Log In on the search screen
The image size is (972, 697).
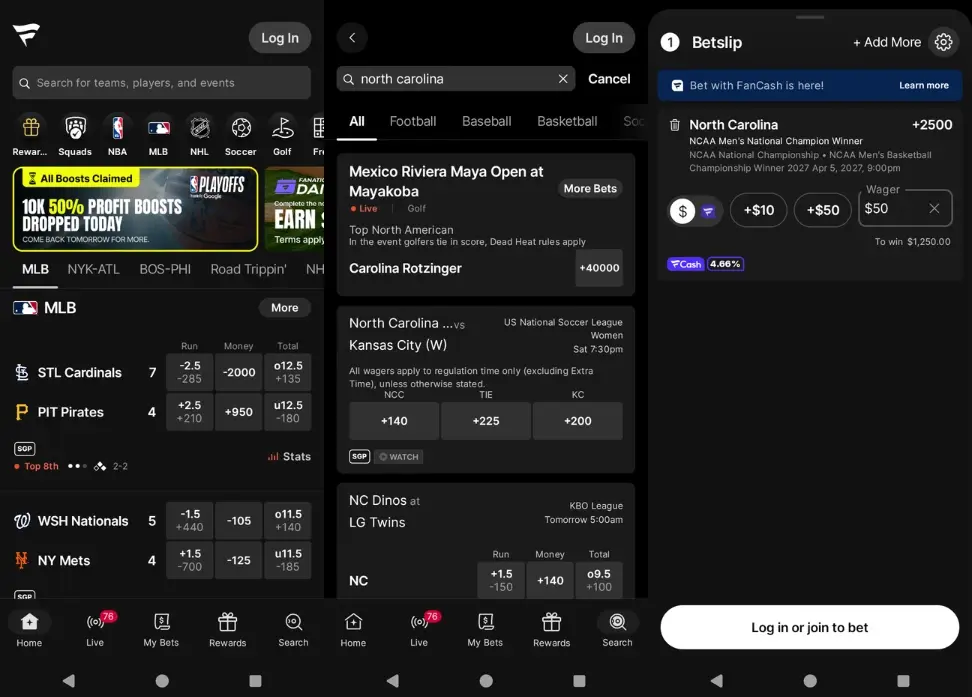pos(604,38)
